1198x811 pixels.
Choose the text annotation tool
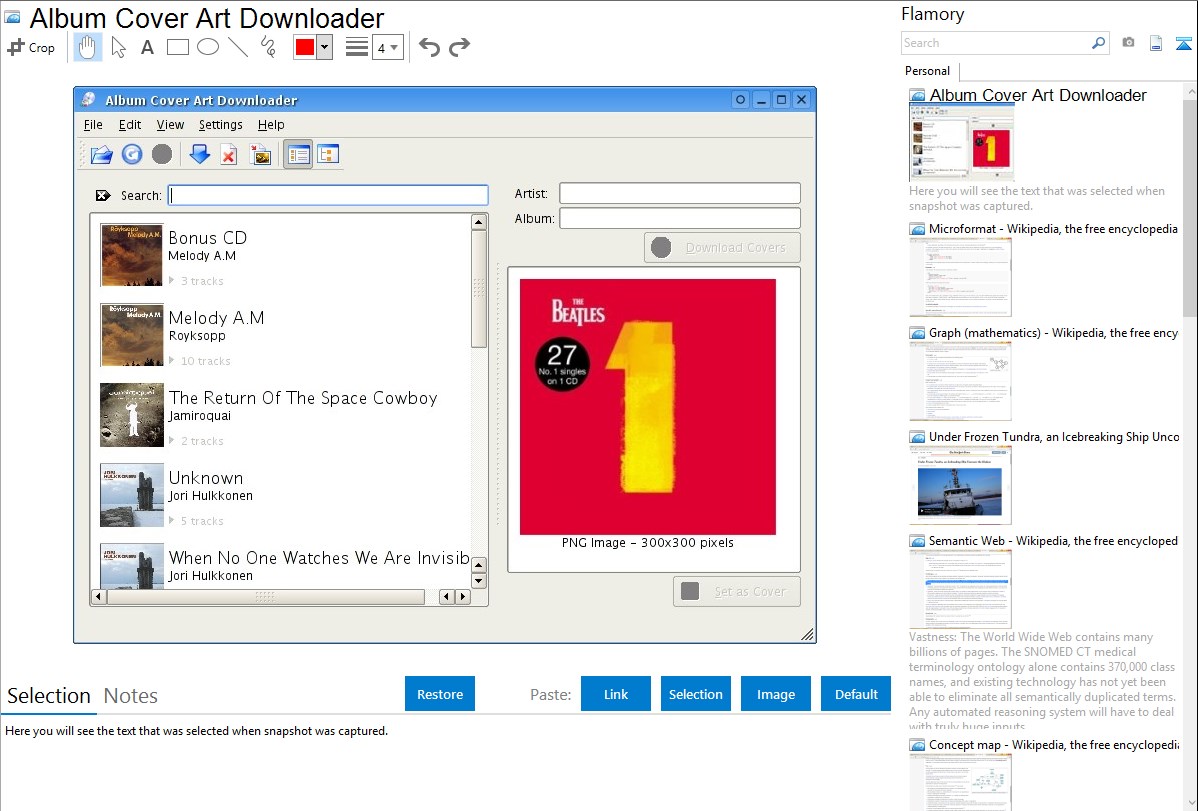(x=147, y=47)
